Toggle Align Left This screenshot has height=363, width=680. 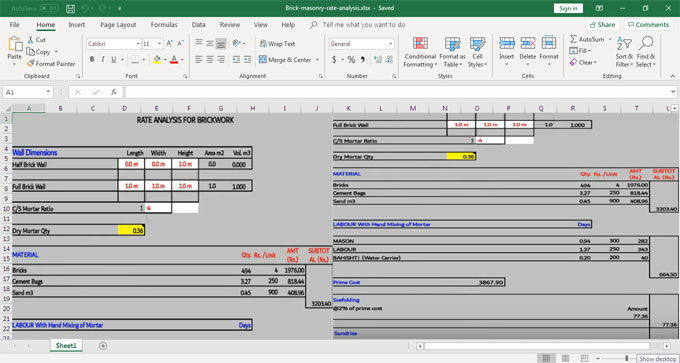pos(199,59)
